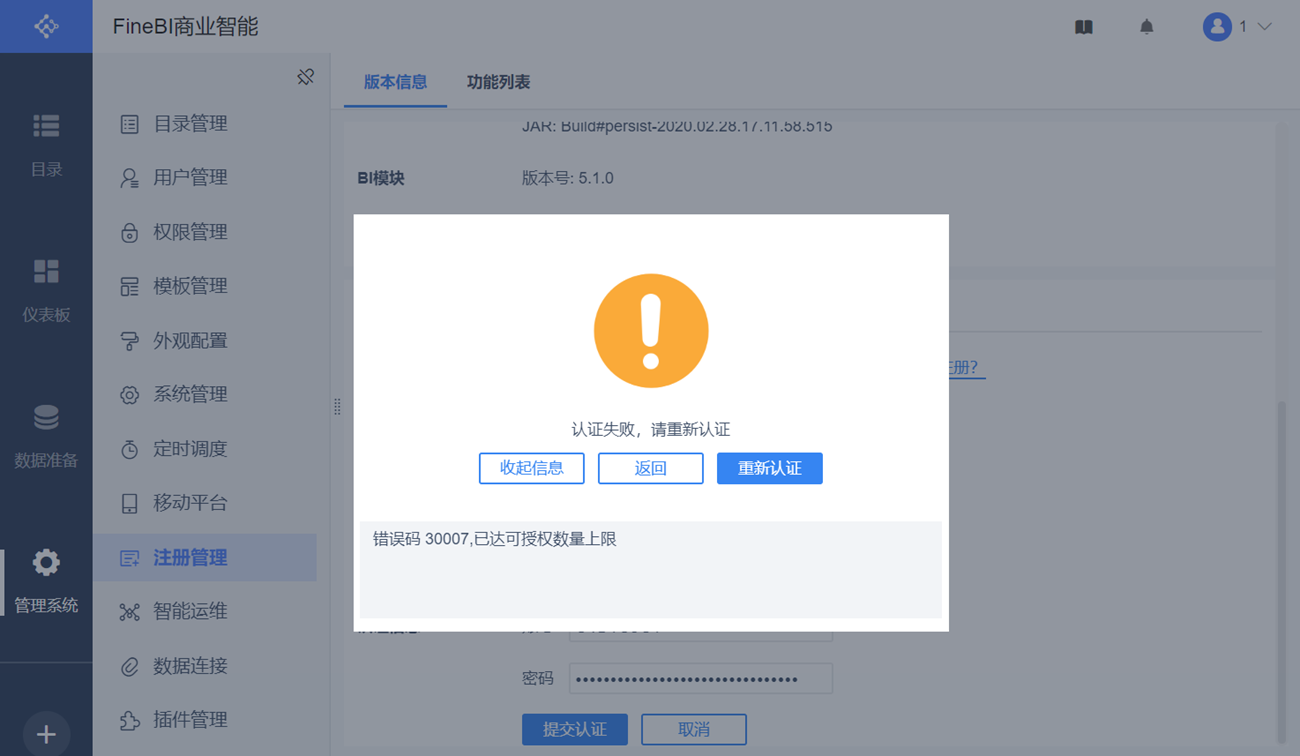1300x756 pixels.
Task: Unpin the sidebar with pin icon
Action: pyautogui.click(x=306, y=77)
